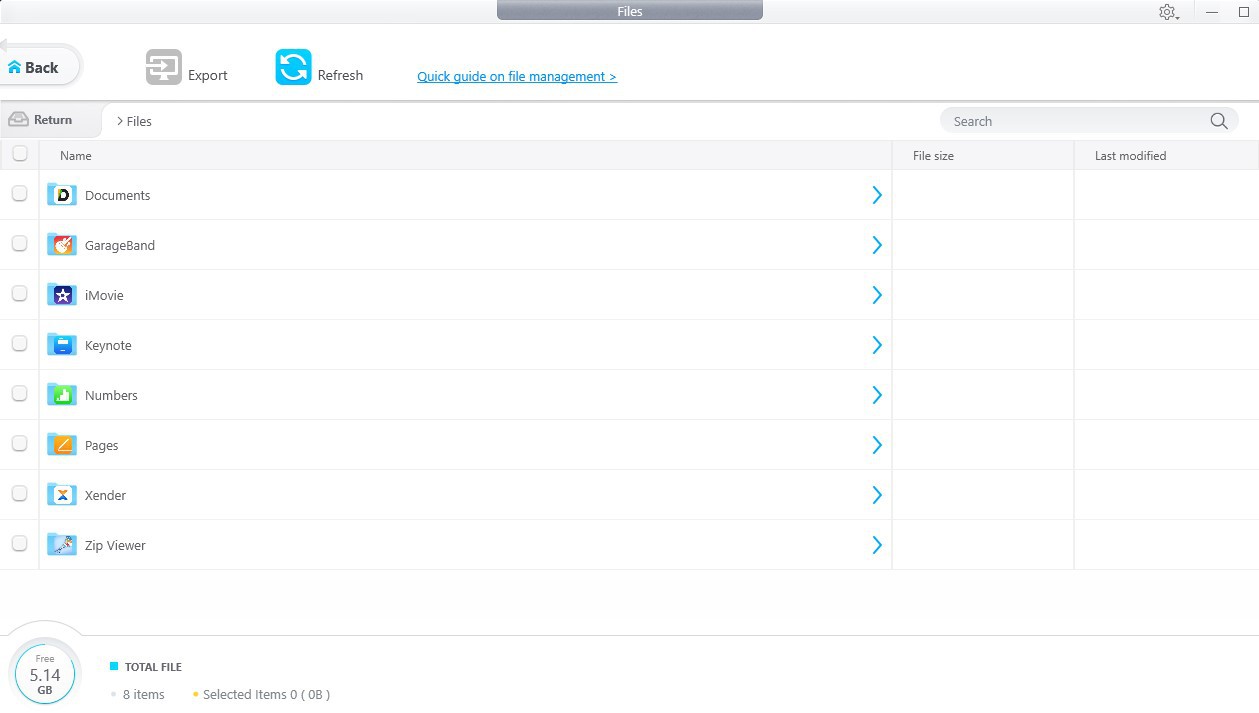Expand the Documents folder via its chevron
This screenshot has width=1259, height=713.
tap(877, 195)
